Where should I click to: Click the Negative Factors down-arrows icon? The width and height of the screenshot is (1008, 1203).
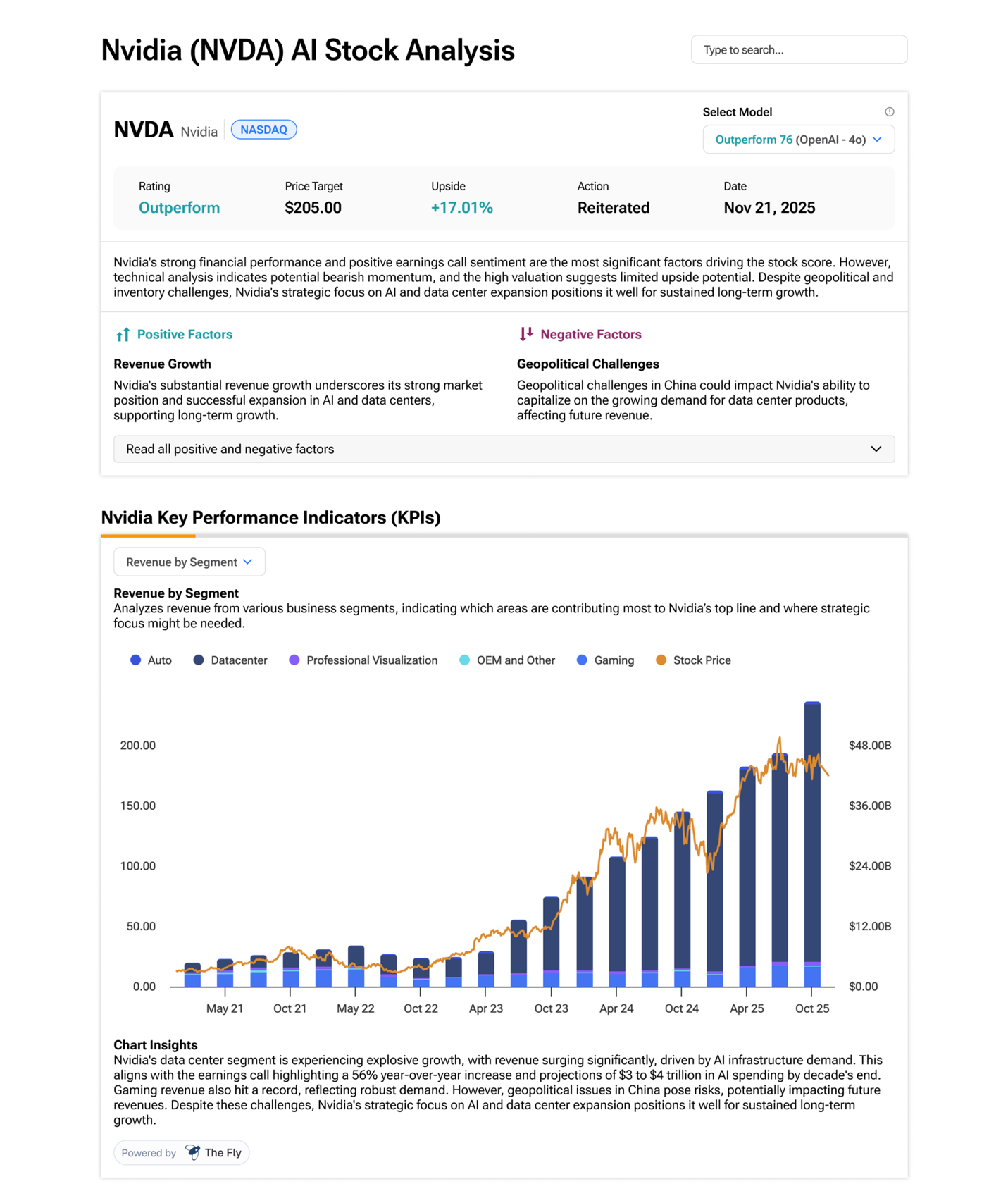[526, 334]
